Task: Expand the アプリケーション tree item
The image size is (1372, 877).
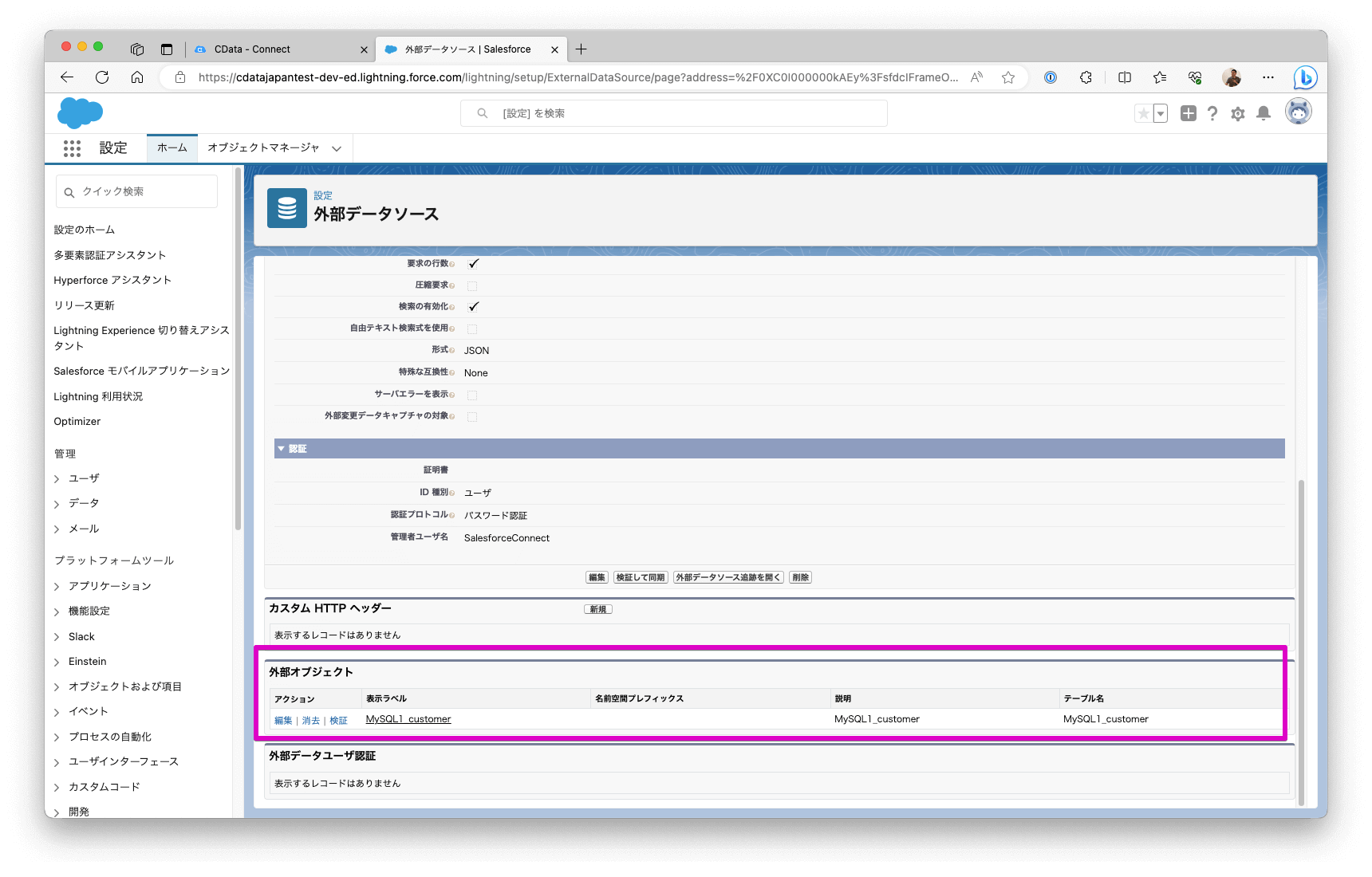Action: click(x=57, y=587)
